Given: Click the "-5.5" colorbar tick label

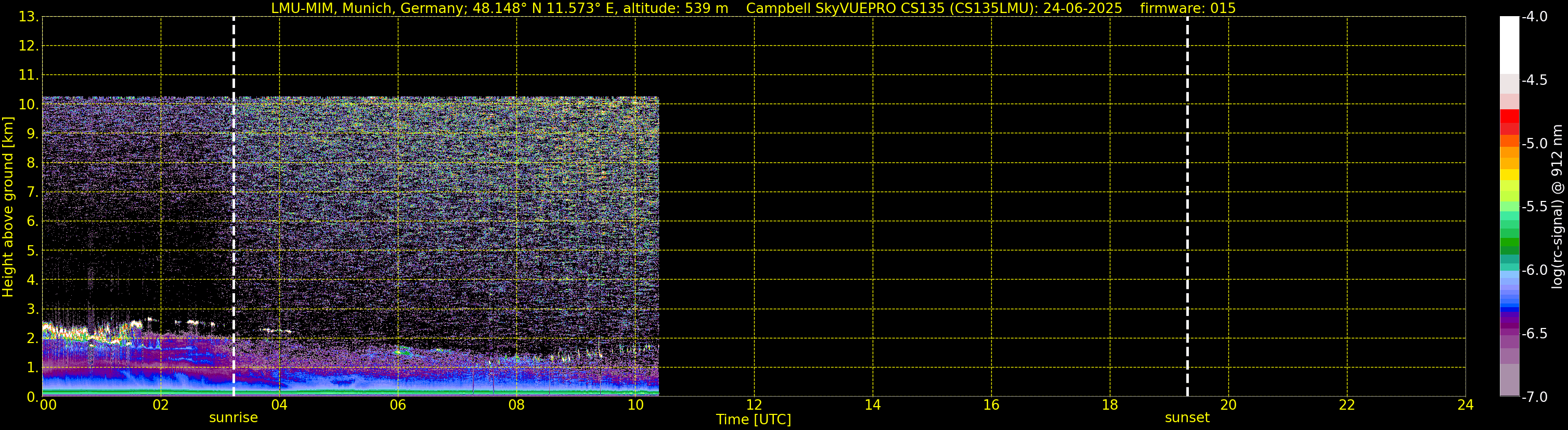Looking at the screenshot, I should (1535, 207).
